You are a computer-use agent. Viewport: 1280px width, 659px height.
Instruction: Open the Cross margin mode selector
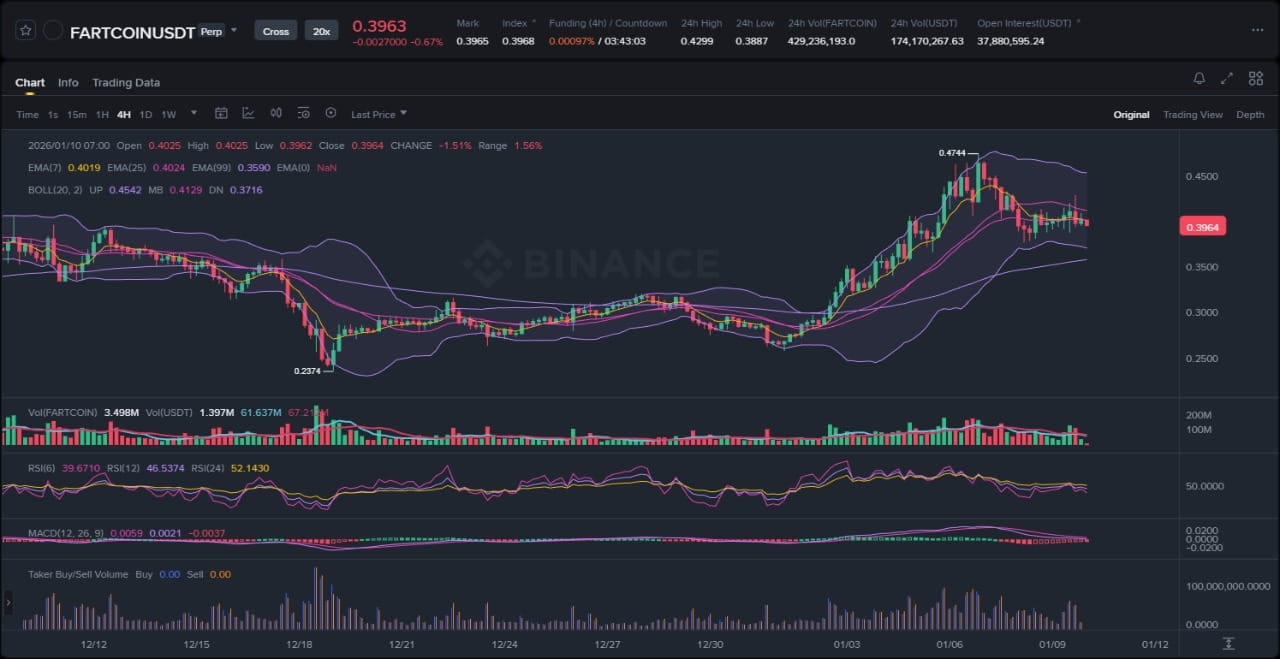[x=276, y=31]
